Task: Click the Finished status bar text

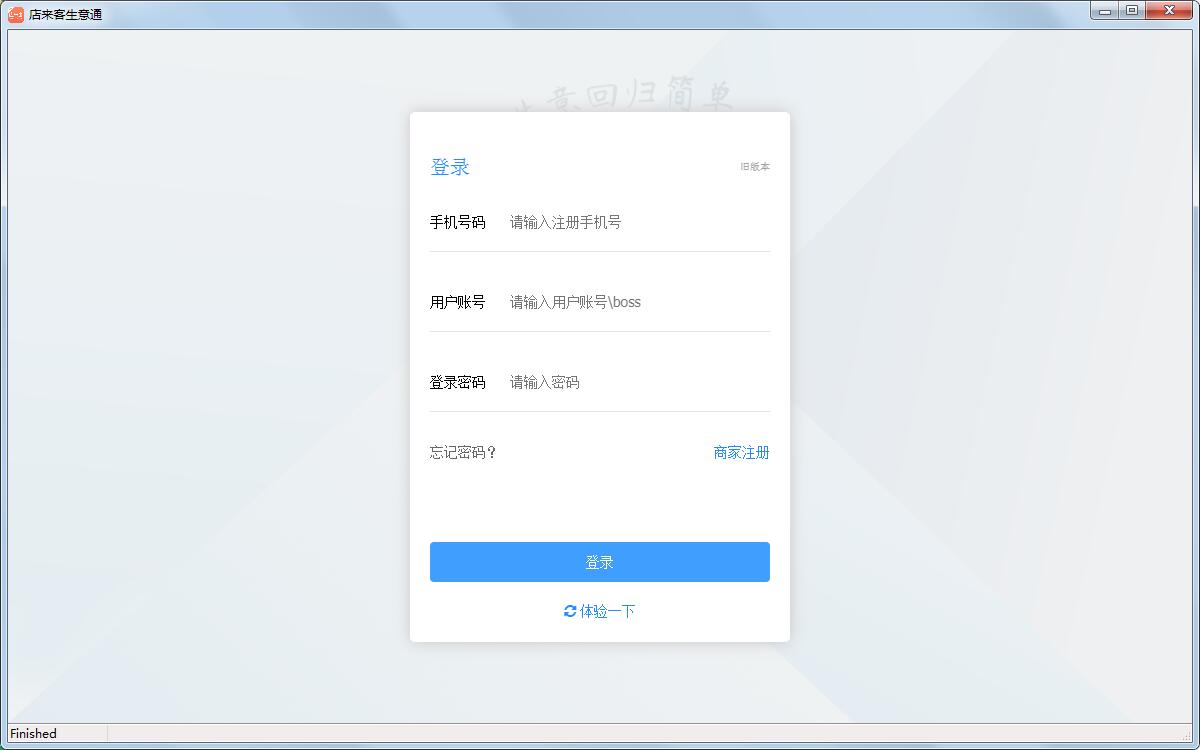Action: click(34, 733)
